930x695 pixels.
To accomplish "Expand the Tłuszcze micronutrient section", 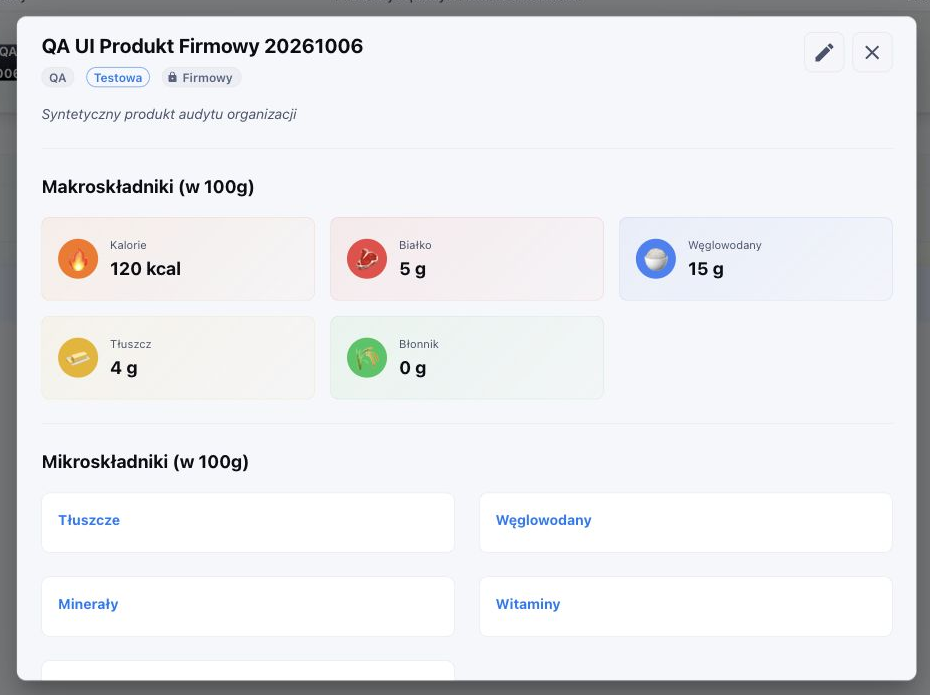I will pyautogui.click(x=248, y=522).
